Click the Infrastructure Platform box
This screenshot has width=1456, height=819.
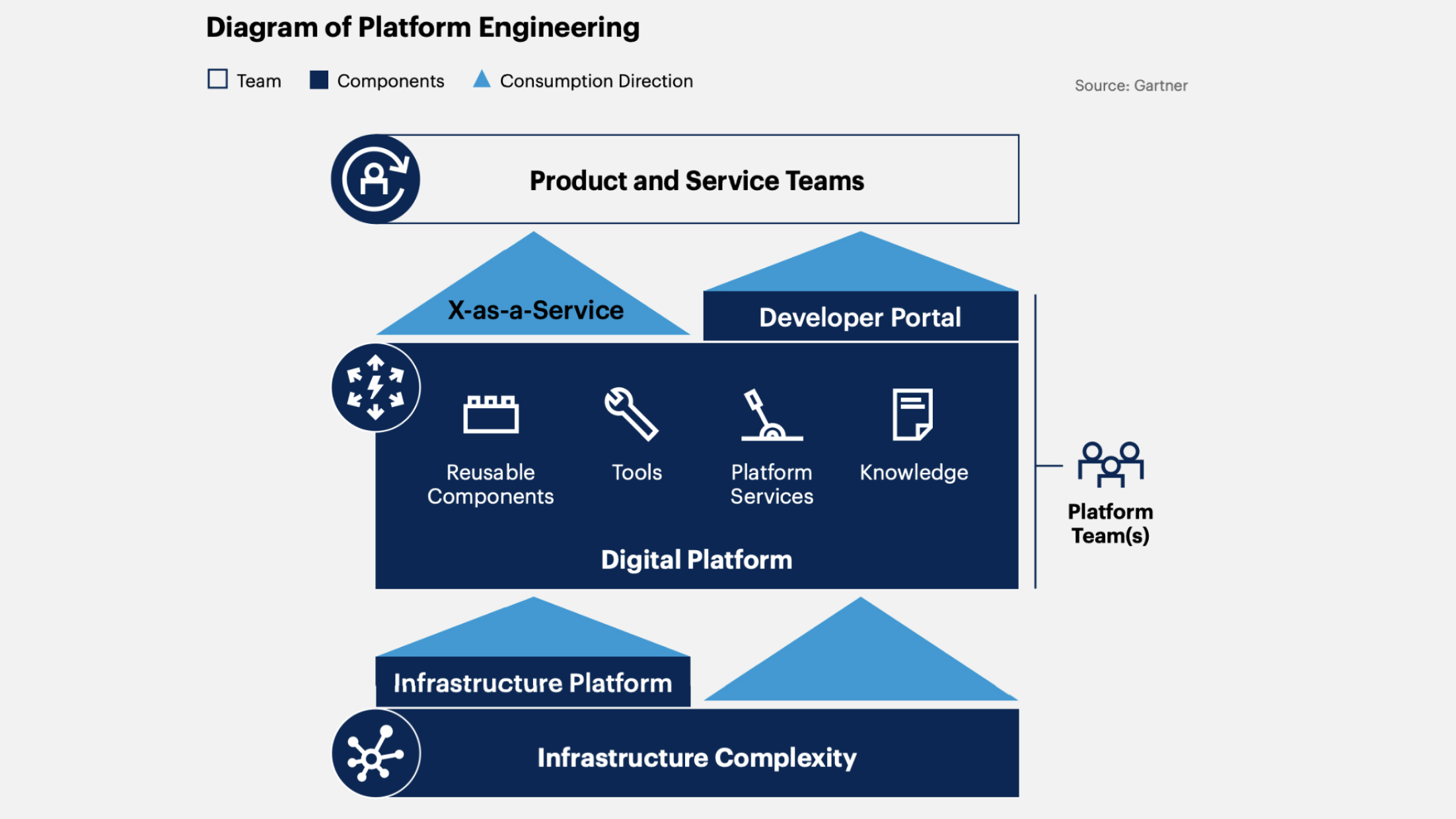click(x=532, y=682)
